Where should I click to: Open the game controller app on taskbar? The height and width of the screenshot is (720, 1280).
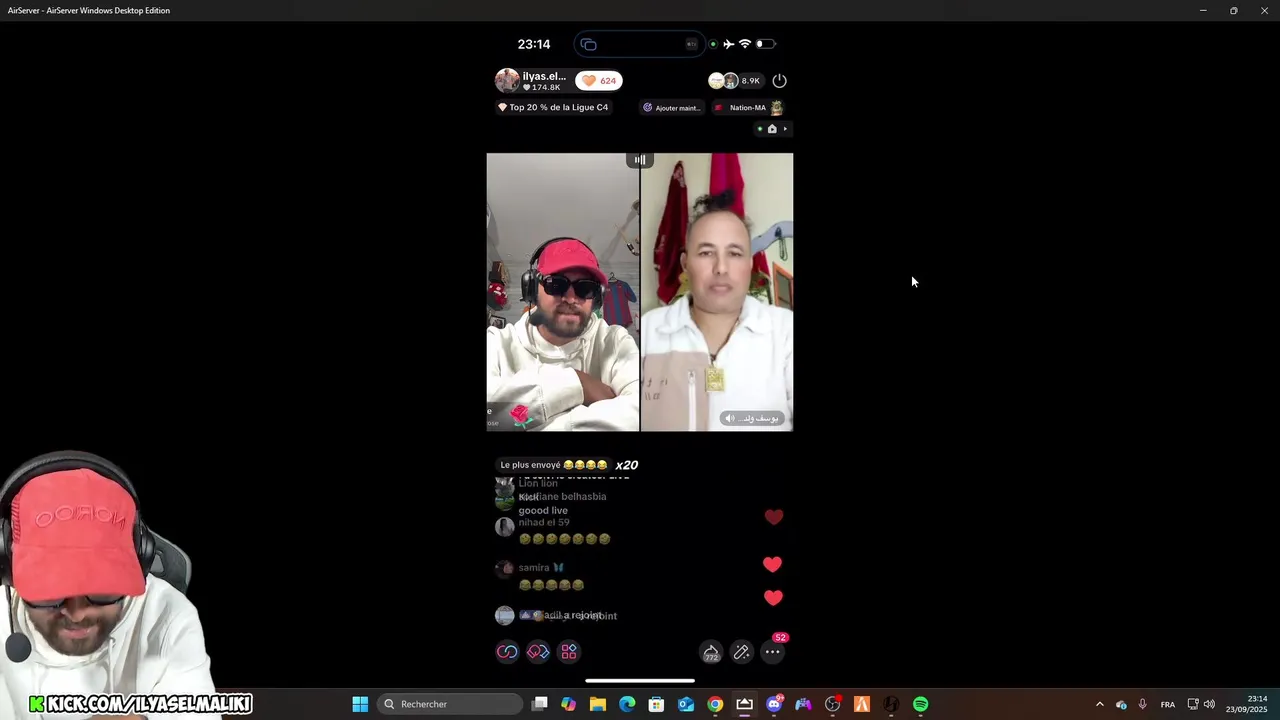pos(803,704)
